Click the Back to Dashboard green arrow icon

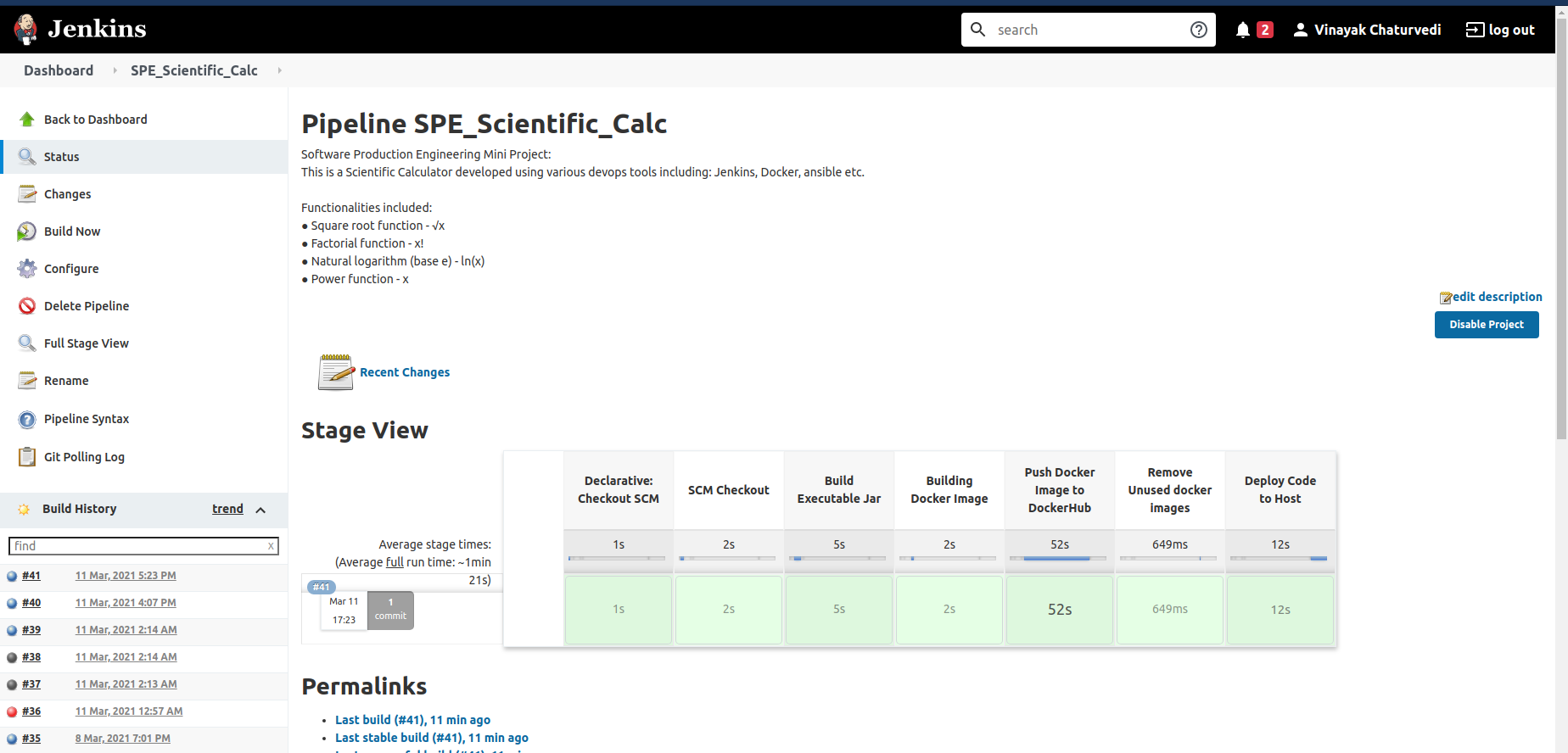coord(27,120)
